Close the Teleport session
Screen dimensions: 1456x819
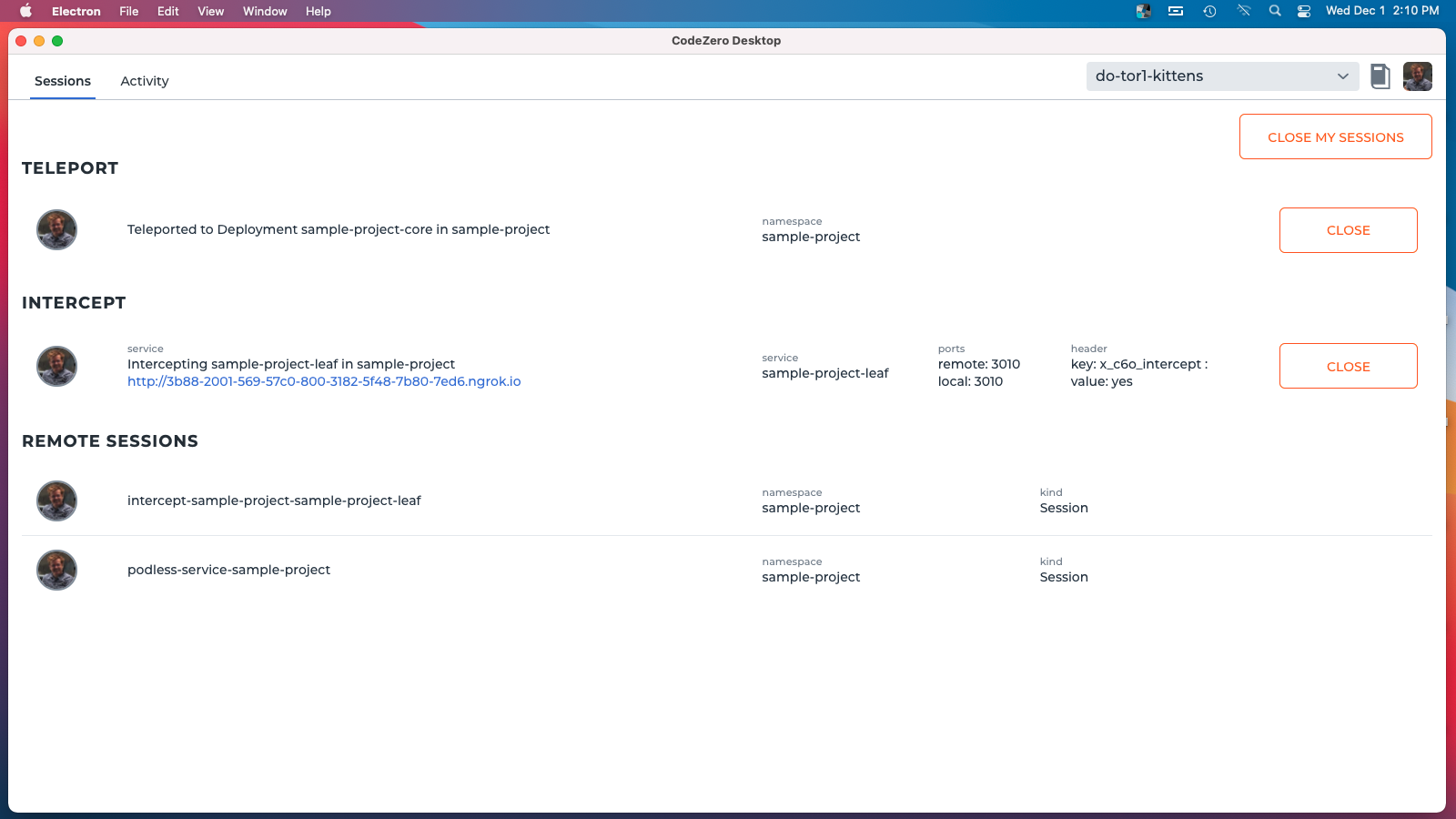click(1348, 230)
